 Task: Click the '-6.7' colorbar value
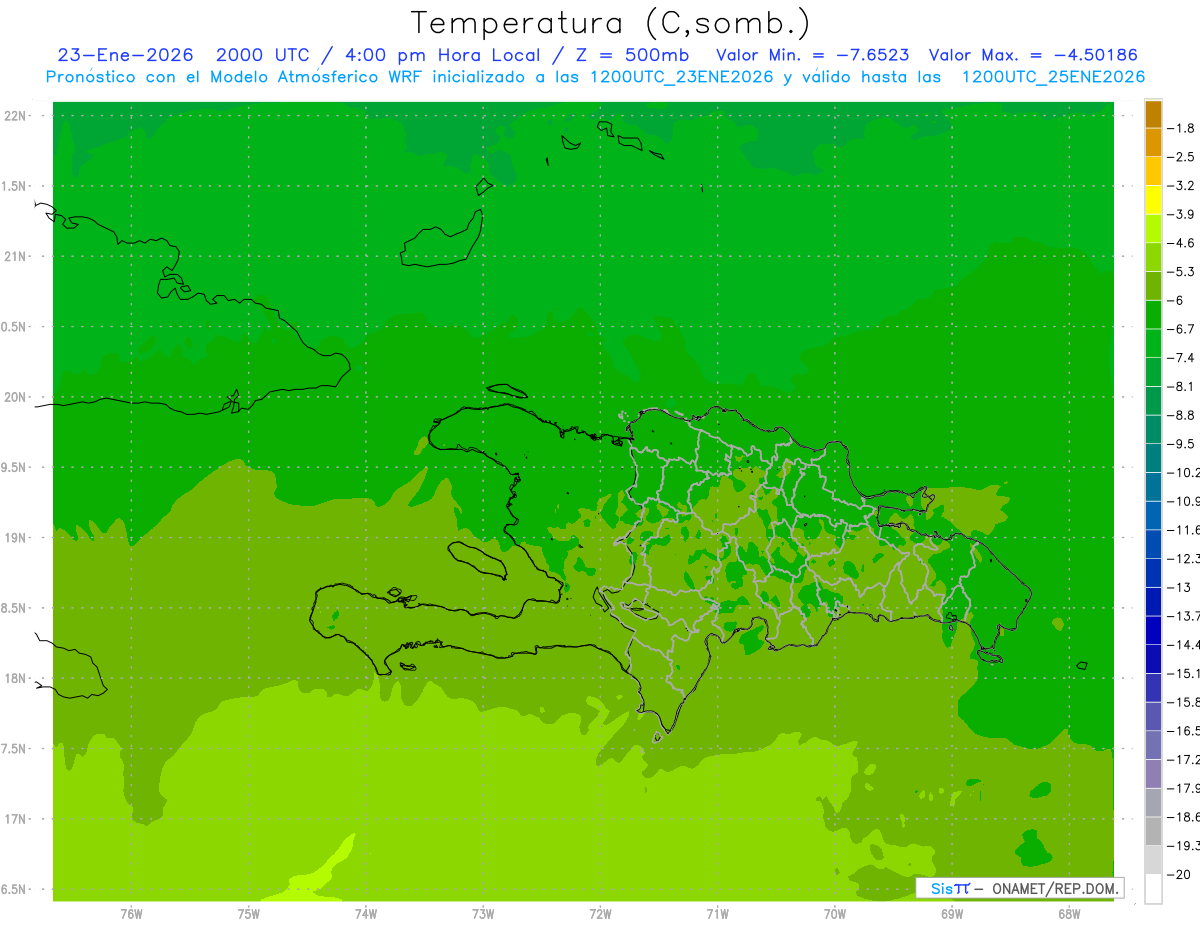[x=1183, y=329]
